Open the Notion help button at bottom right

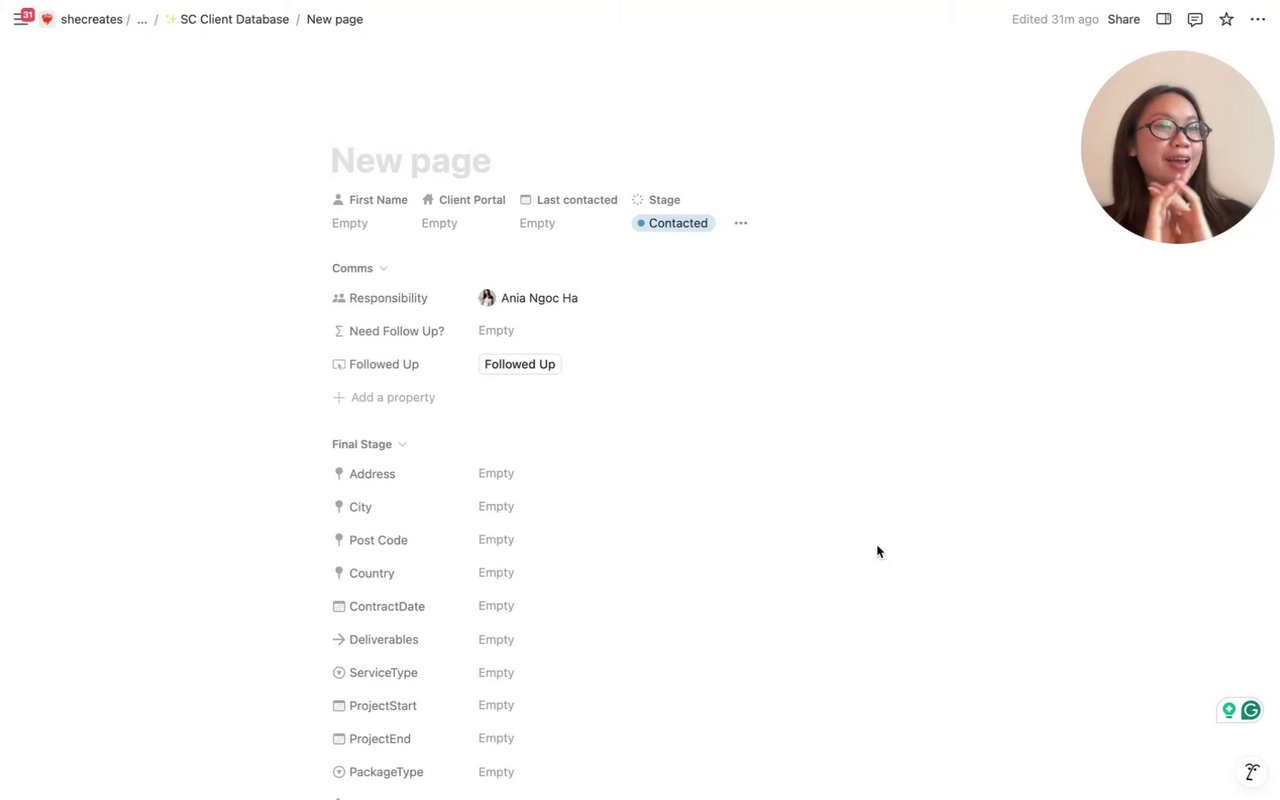pos(1252,772)
